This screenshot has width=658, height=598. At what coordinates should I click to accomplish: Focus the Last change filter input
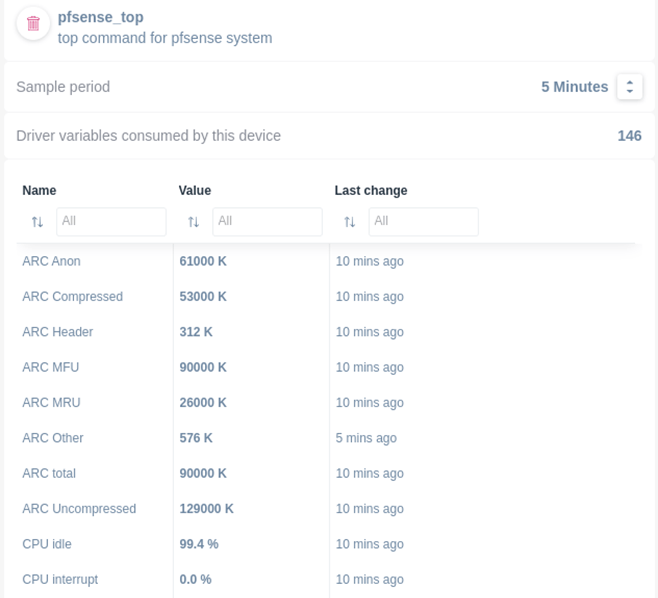[423, 222]
